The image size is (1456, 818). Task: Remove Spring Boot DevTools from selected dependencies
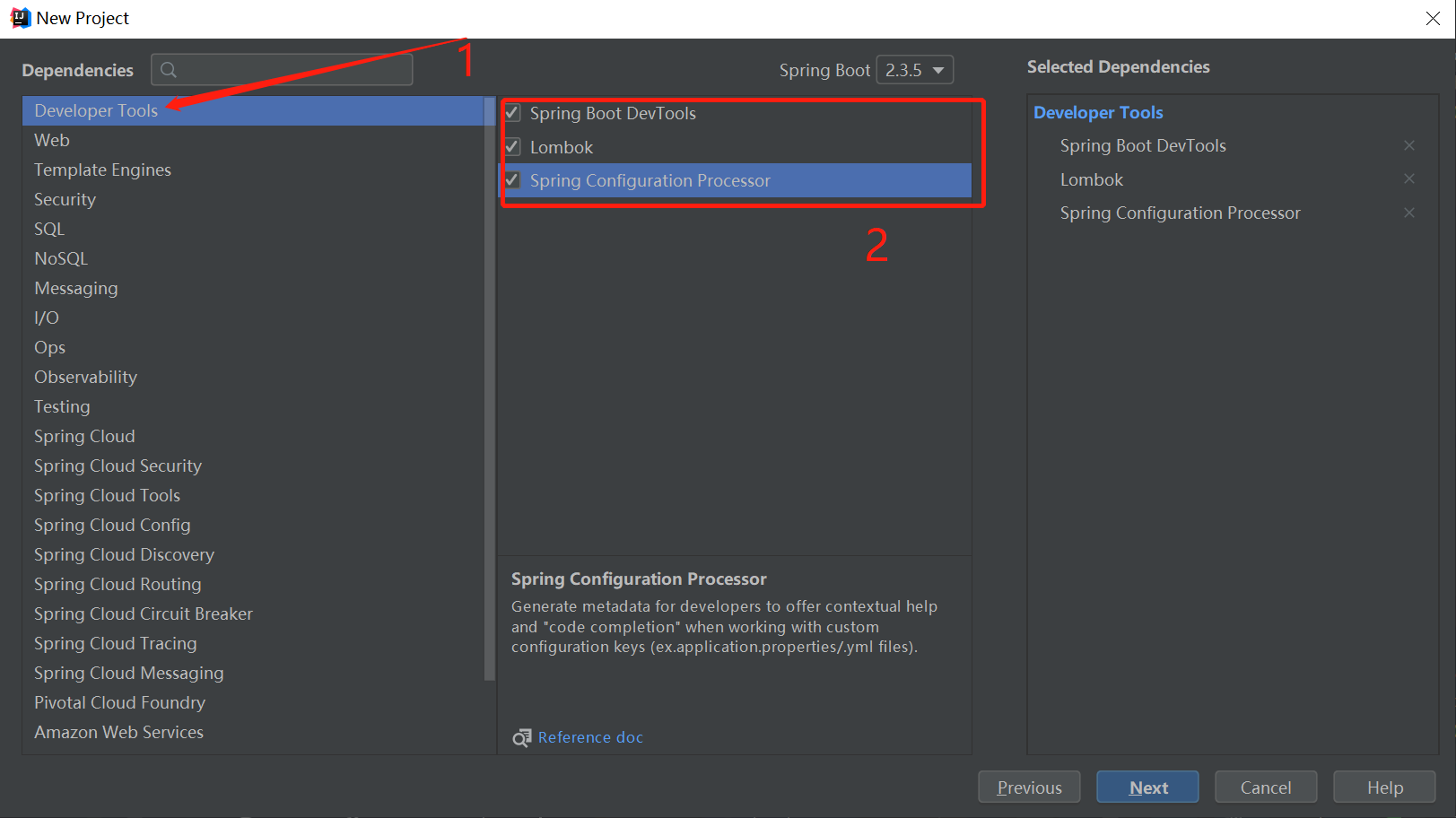[1409, 145]
